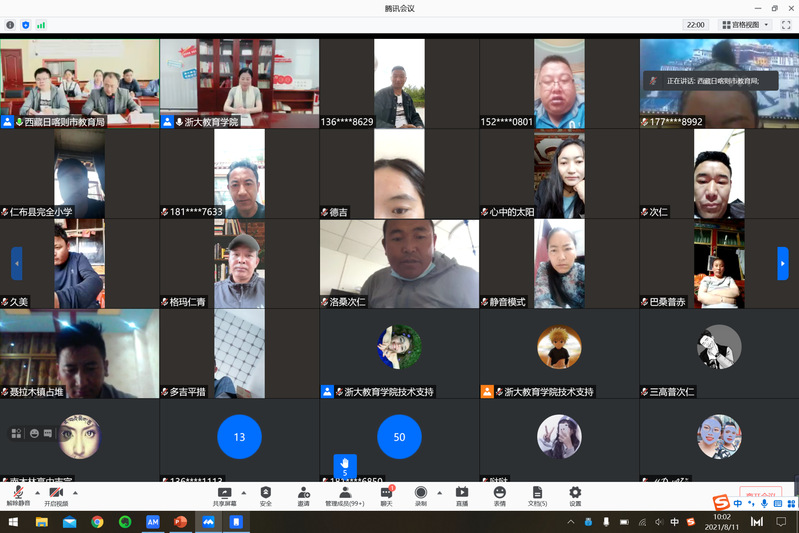Image resolution: width=799 pixels, height=533 pixels.
Task: Click the unmute microphone icon
Action: click(x=18, y=493)
